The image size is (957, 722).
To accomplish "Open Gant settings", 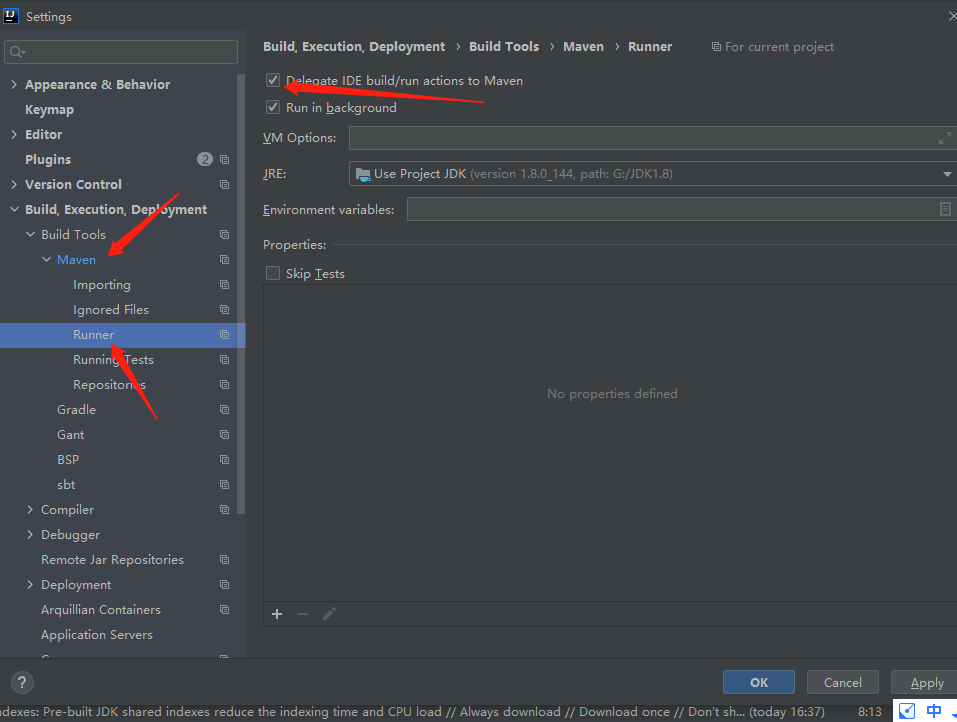I will coord(71,435).
